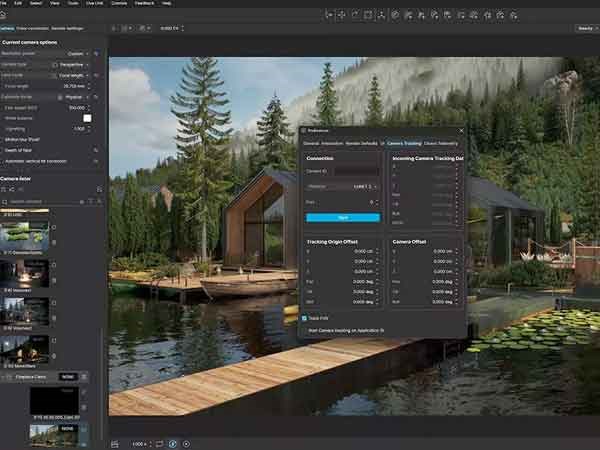The height and width of the screenshot is (450, 600).
Task: Click the circled highlighted icon in bottom bar
Action: coord(172,443)
